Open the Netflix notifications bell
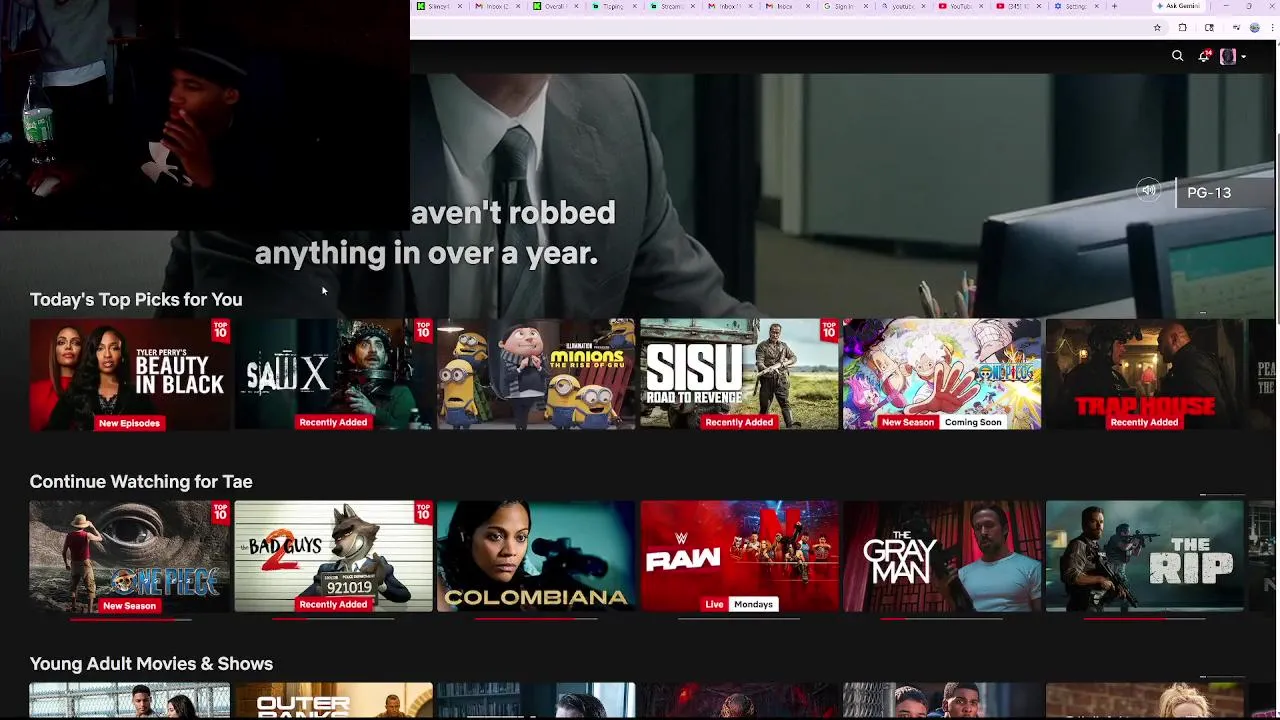1280x720 pixels. pyautogui.click(x=1204, y=56)
